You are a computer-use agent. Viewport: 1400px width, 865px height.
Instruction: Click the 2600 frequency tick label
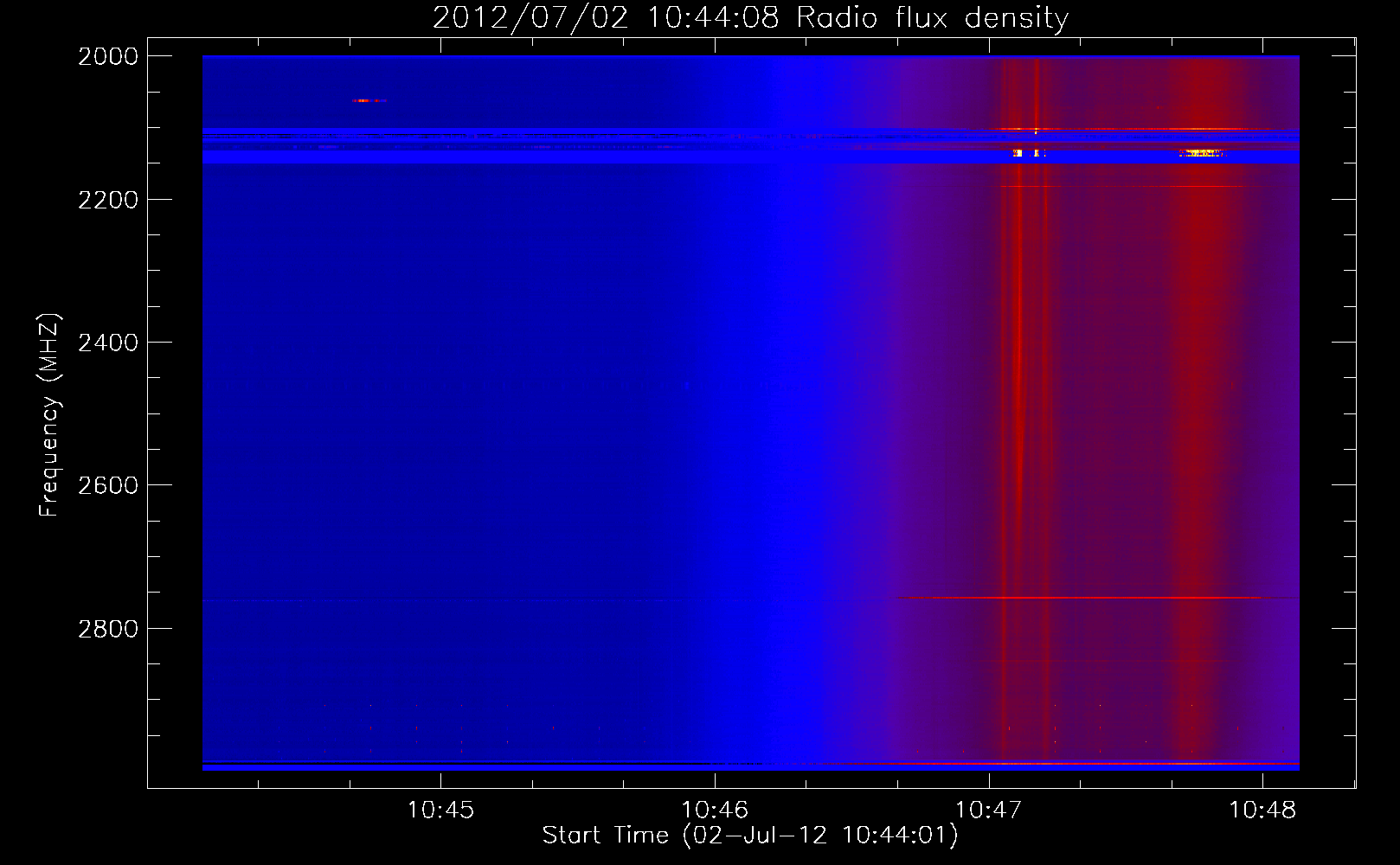tap(108, 485)
